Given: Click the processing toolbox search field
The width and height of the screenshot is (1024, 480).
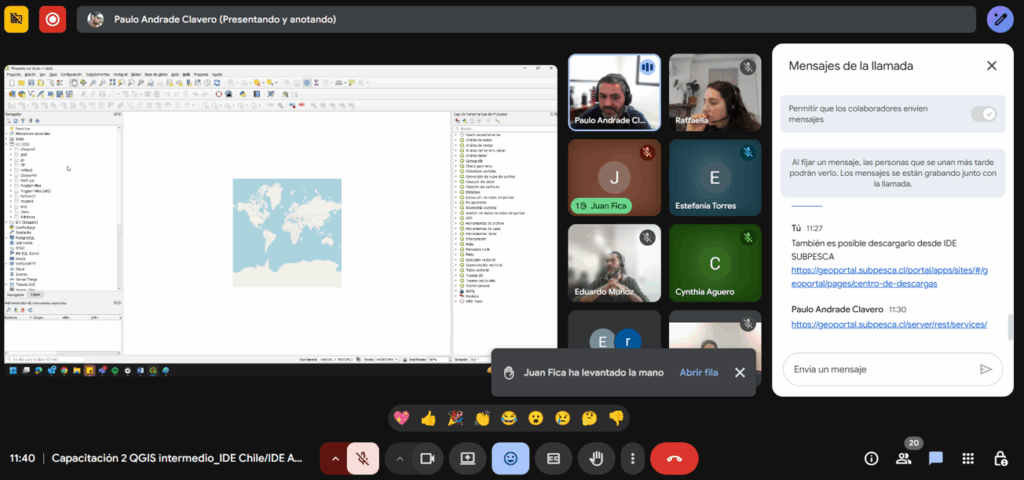Looking at the screenshot, I should point(505,129).
